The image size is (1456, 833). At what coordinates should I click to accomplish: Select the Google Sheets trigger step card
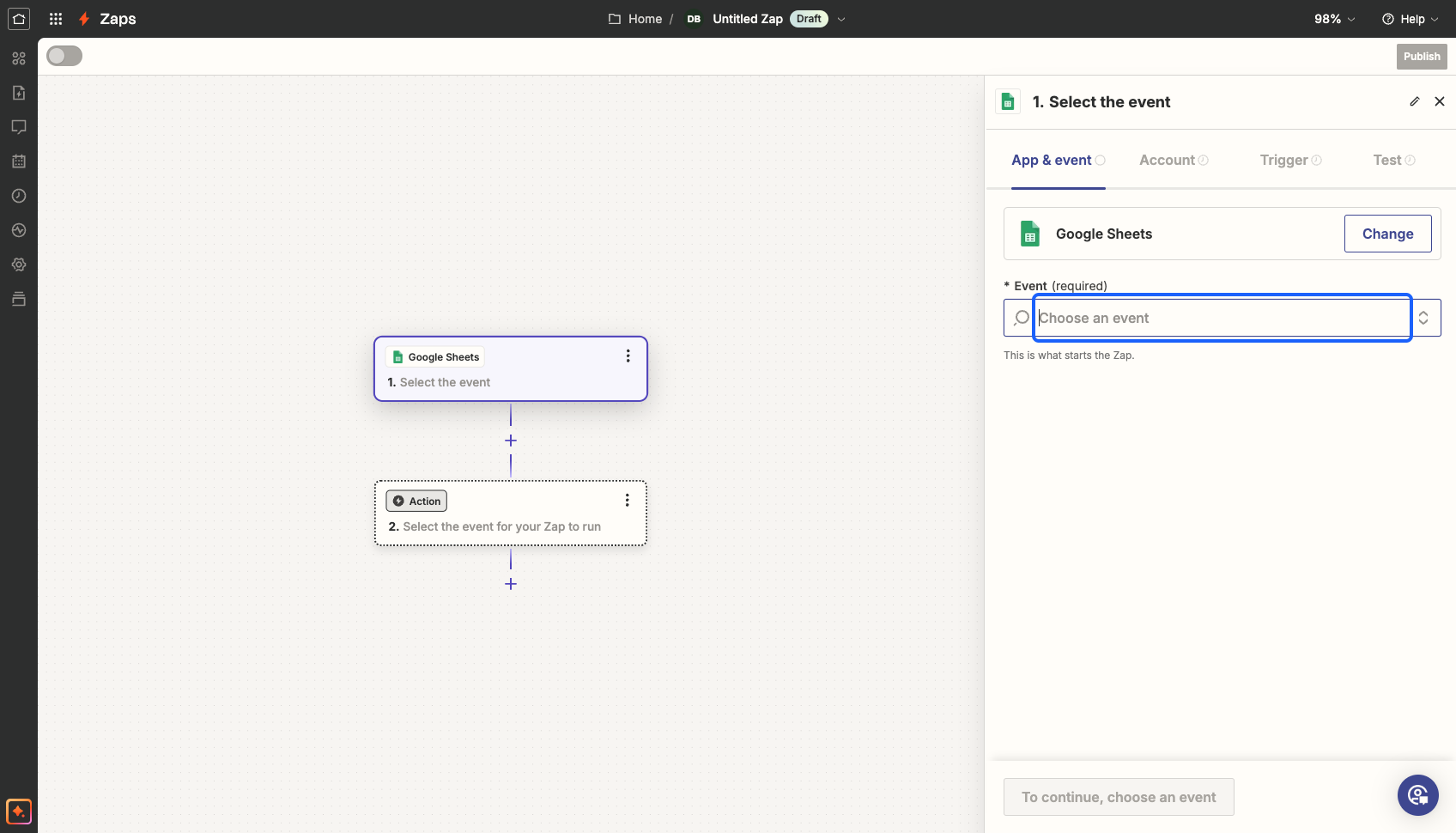511,368
